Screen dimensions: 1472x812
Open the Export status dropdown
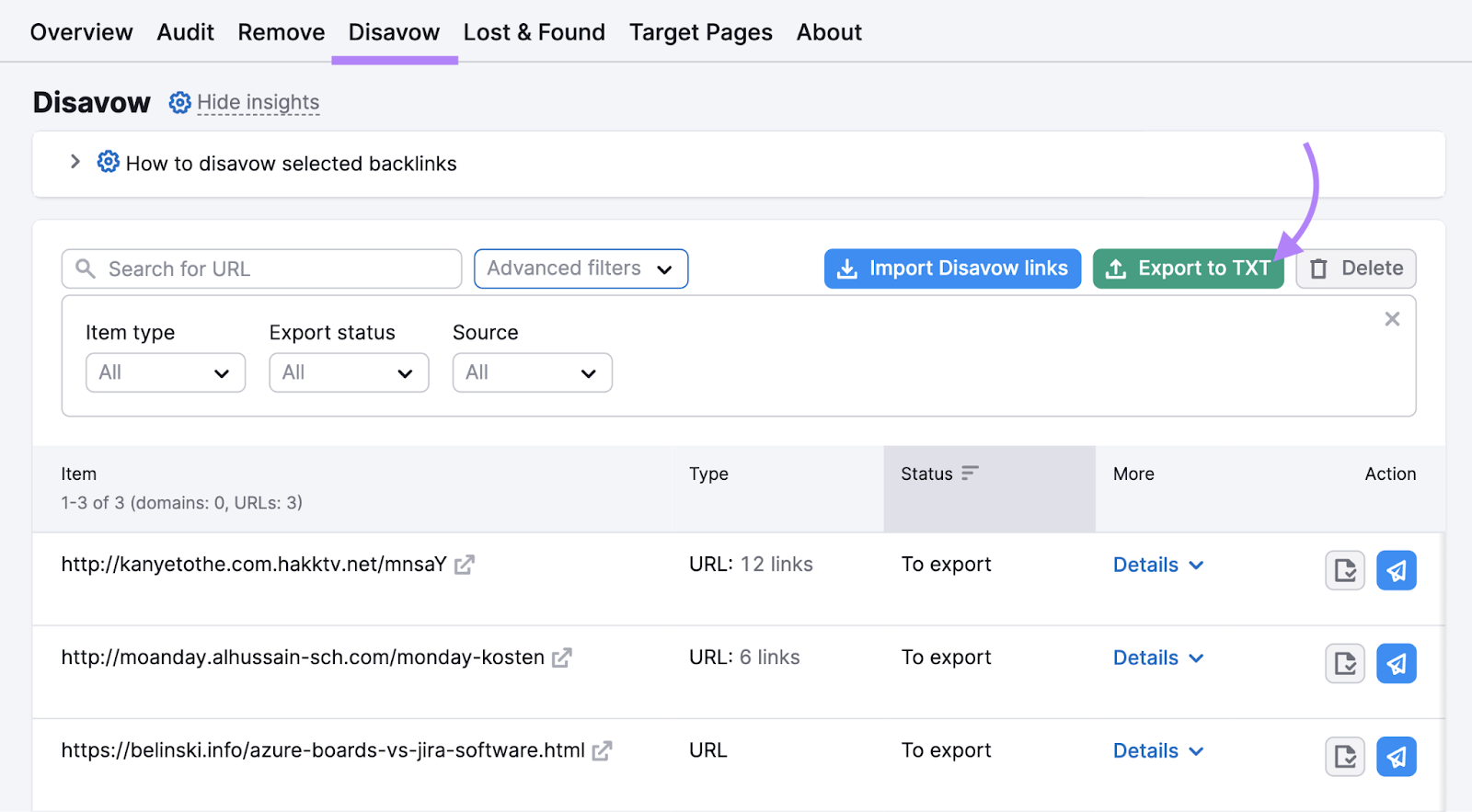tap(349, 372)
